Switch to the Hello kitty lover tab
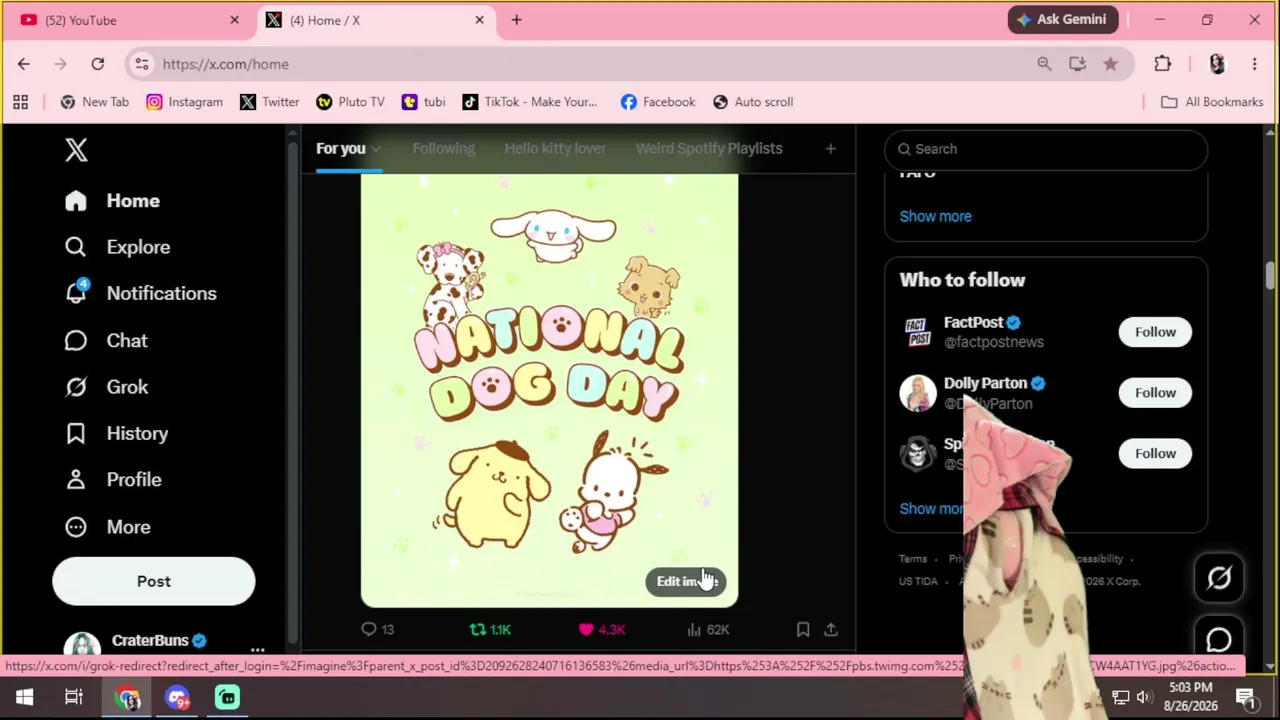The height and width of the screenshot is (720, 1280). coord(555,148)
